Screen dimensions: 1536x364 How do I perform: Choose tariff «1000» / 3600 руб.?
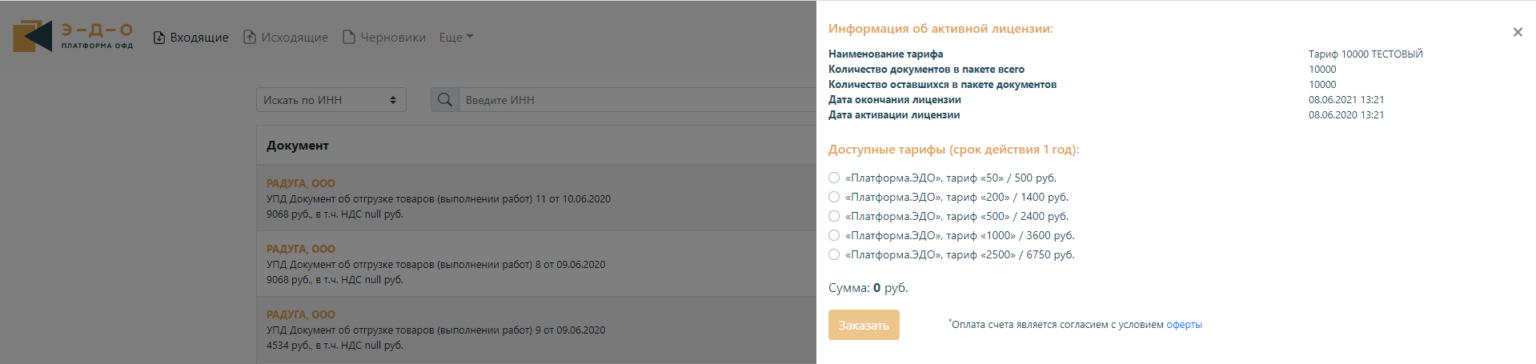point(835,235)
